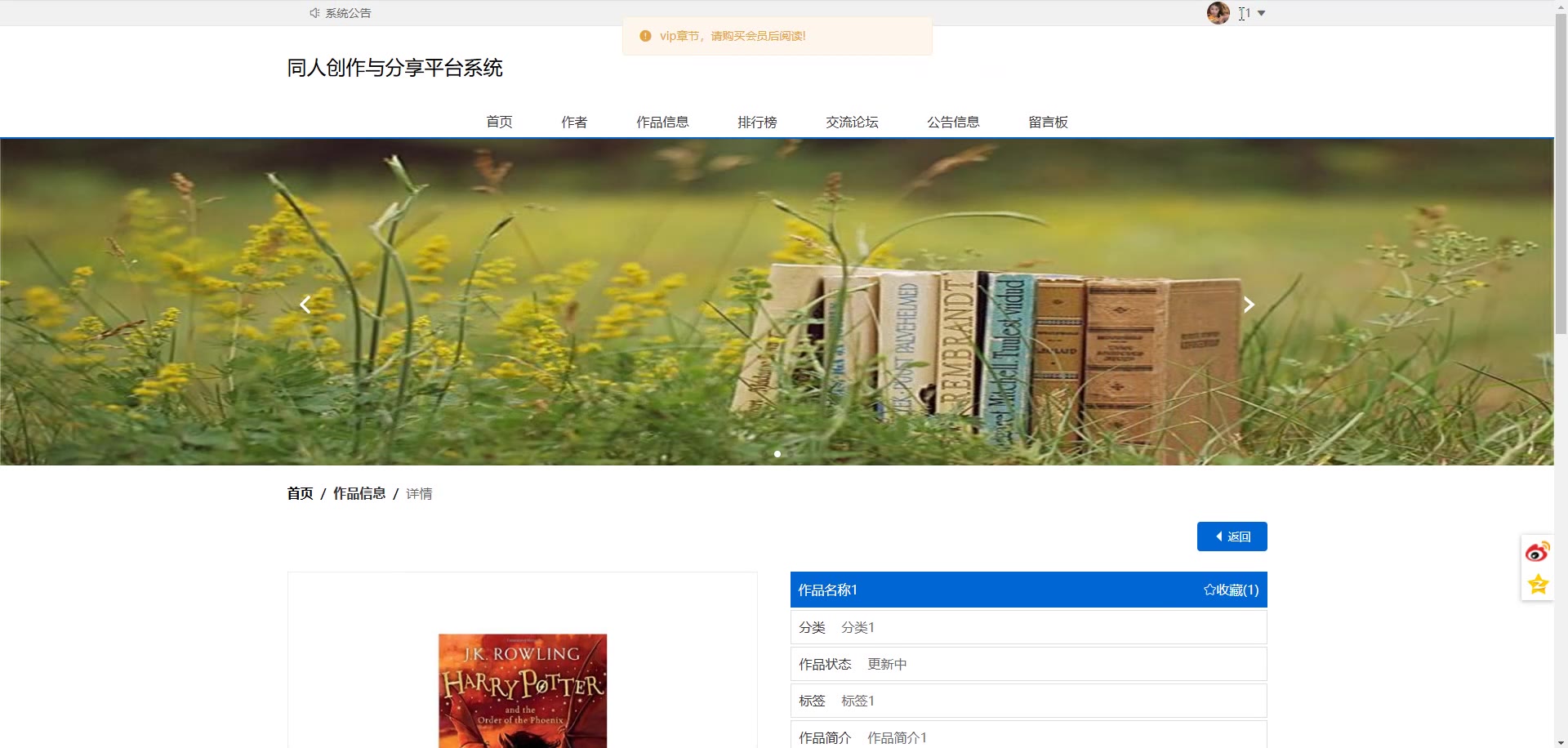Click the VIP chapter warning message text
This screenshot has width=1568, height=748.
(x=733, y=36)
